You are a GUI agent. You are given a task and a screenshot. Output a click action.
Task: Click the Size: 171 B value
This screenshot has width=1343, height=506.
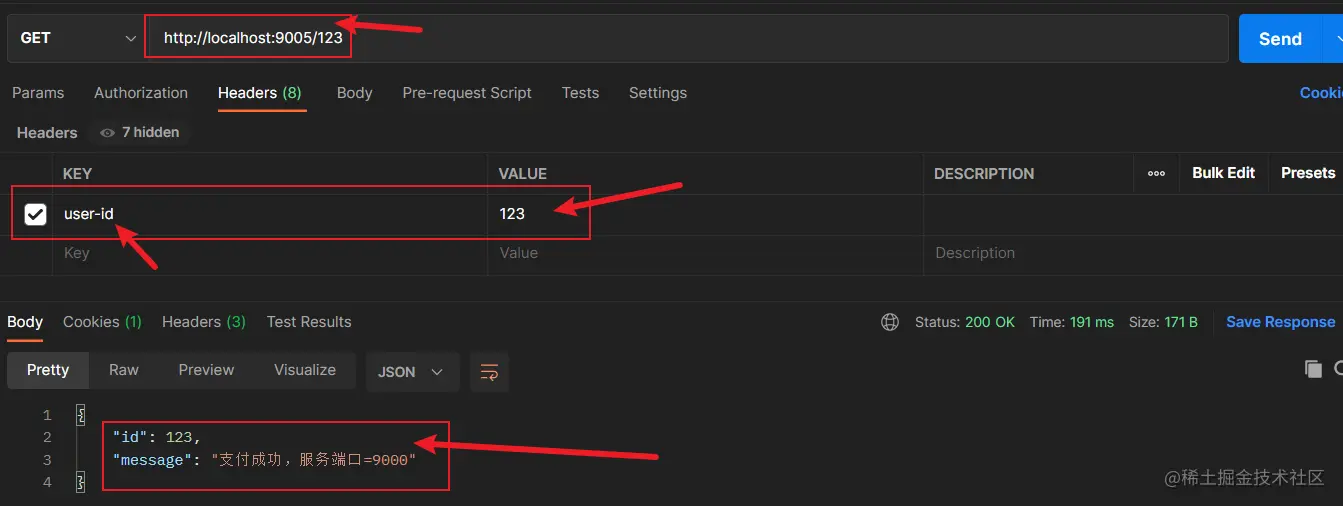pos(1163,322)
